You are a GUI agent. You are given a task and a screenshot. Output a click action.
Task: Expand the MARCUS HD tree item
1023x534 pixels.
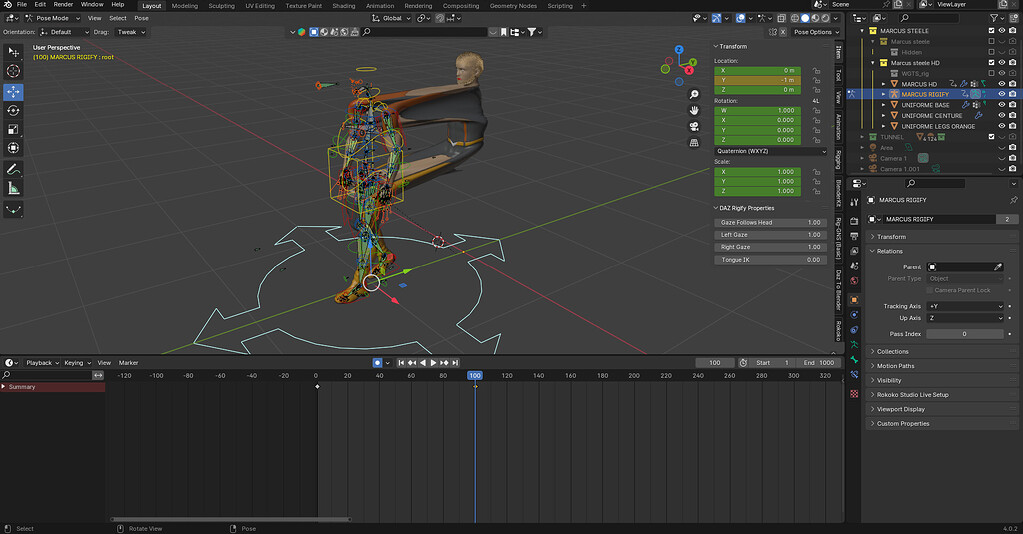[x=884, y=84]
